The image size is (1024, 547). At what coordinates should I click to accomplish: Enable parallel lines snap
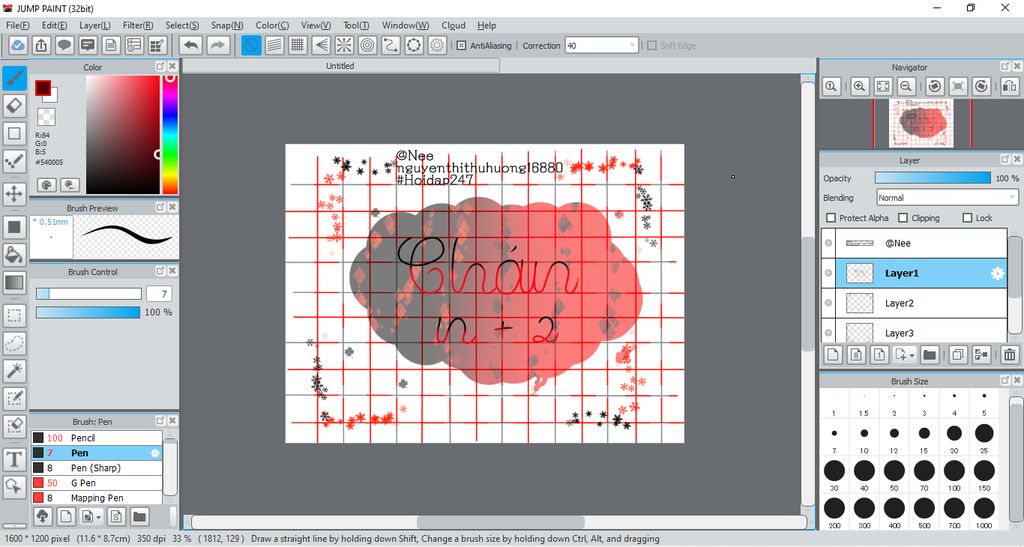coord(274,45)
